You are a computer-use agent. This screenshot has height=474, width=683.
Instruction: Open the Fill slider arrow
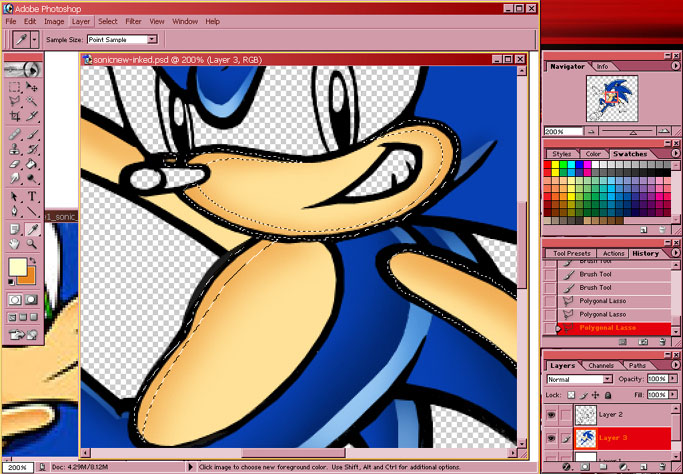[x=674, y=395]
